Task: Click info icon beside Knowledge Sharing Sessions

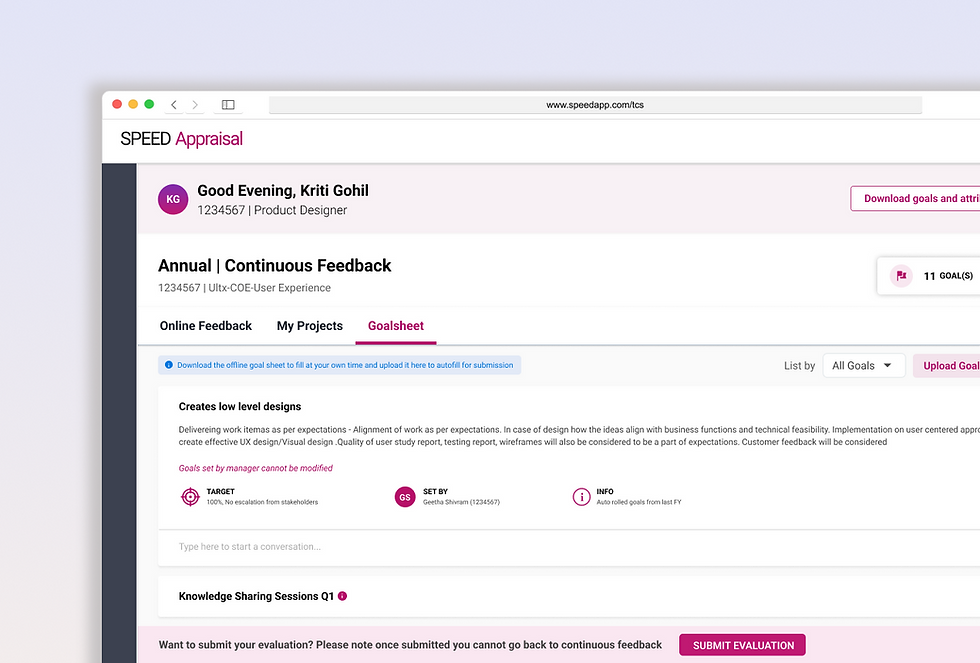Action: (343, 596)
